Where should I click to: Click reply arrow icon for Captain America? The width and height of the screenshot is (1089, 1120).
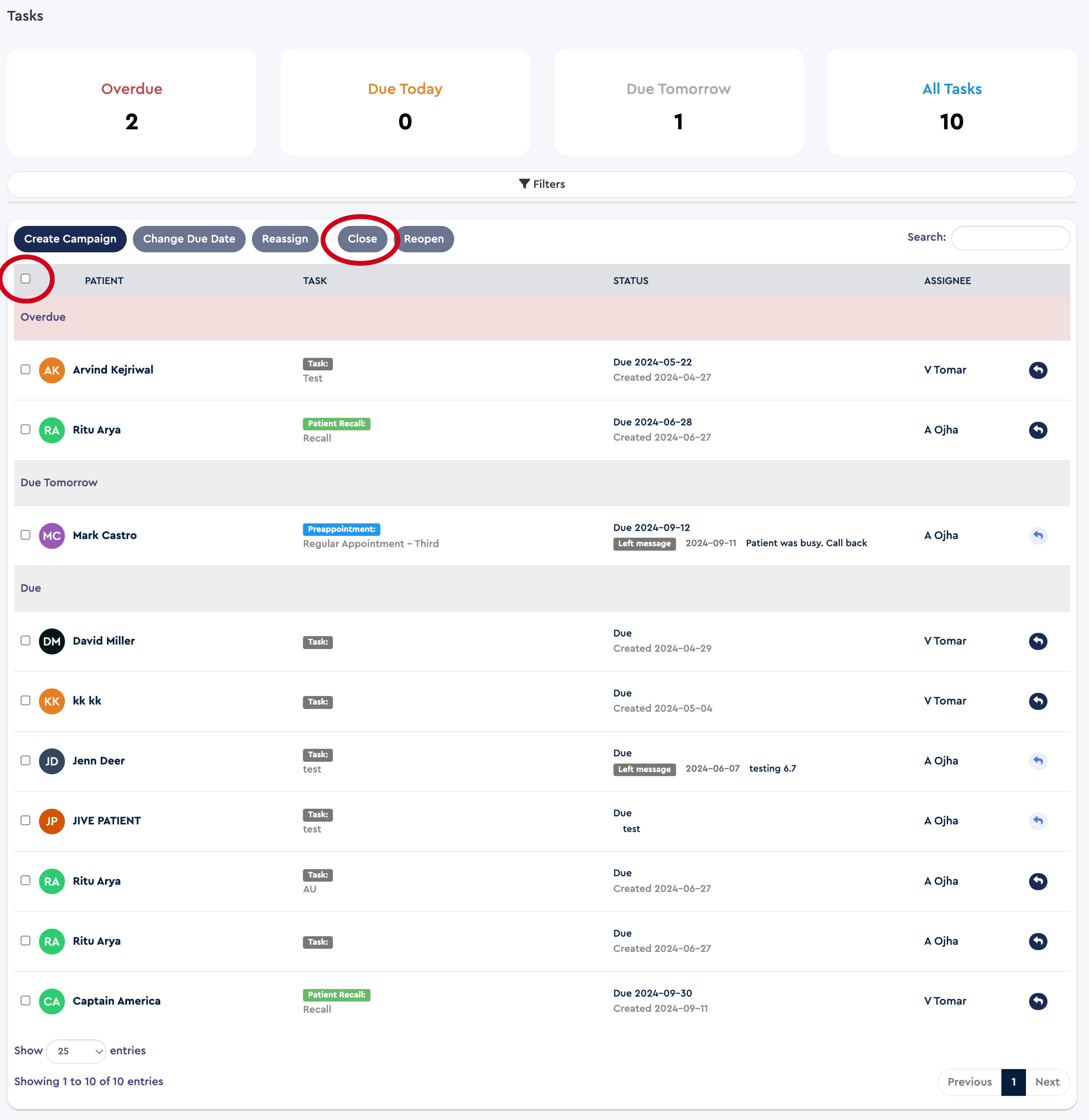1038,1001
